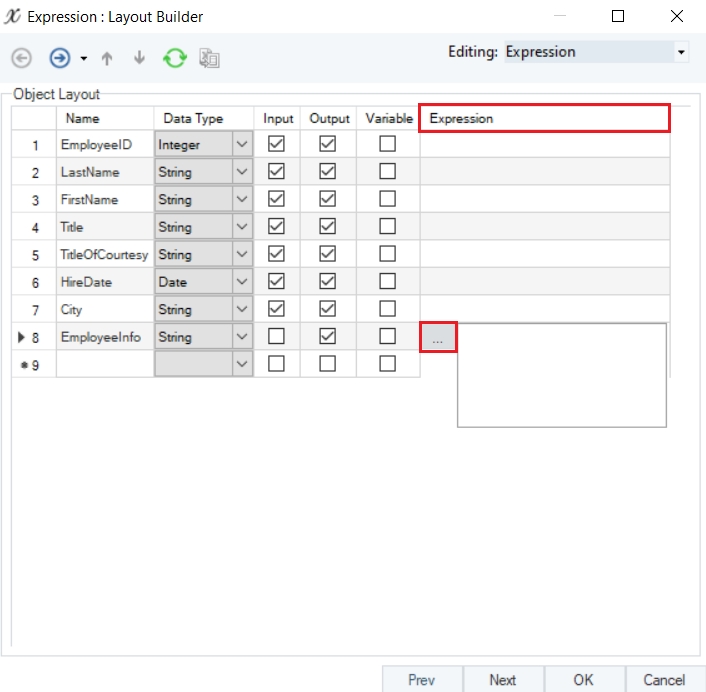Click the OK button
The width and height of the screenshot is (706, 692).
pyautogui.click(x=584, y=679)
